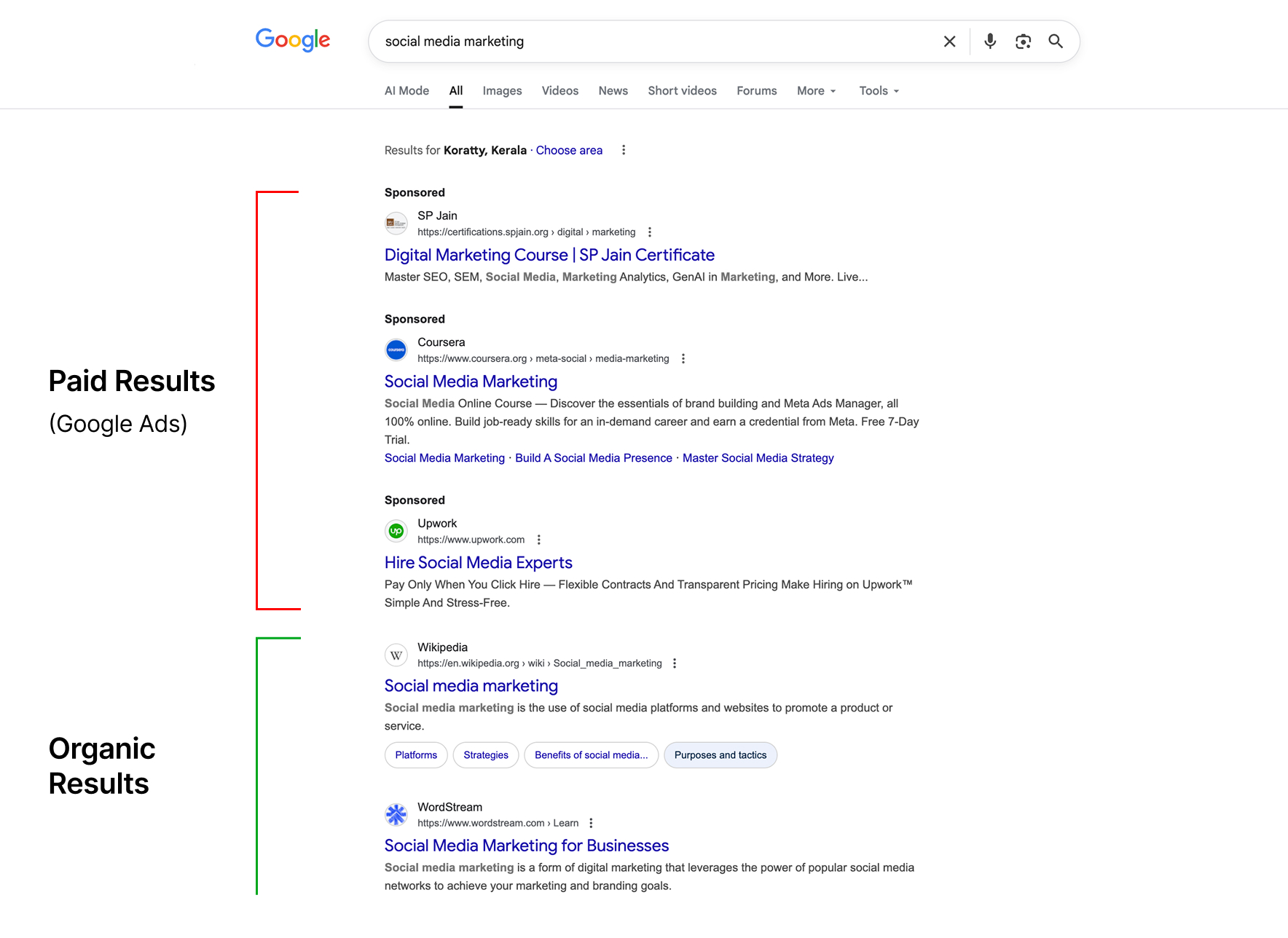Click 'Social Media Marketing' sitelink under Coursera

pos(444,458)
